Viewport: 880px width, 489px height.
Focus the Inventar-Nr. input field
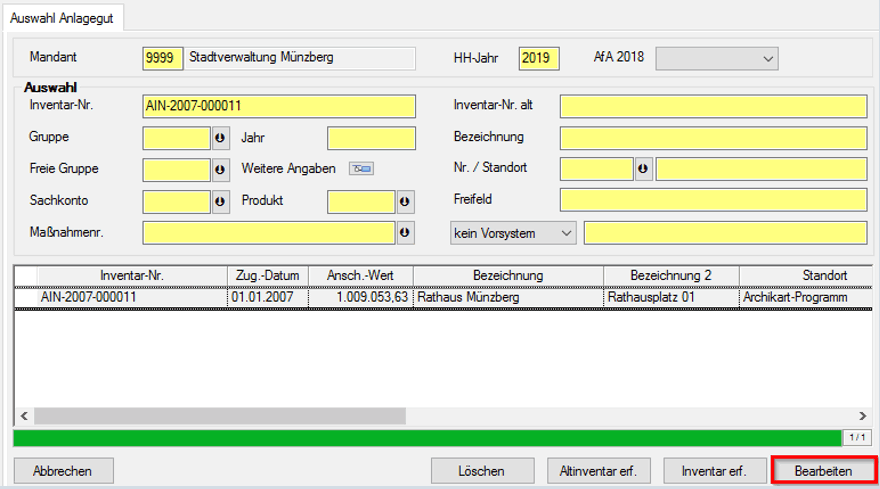pos(279,106)
